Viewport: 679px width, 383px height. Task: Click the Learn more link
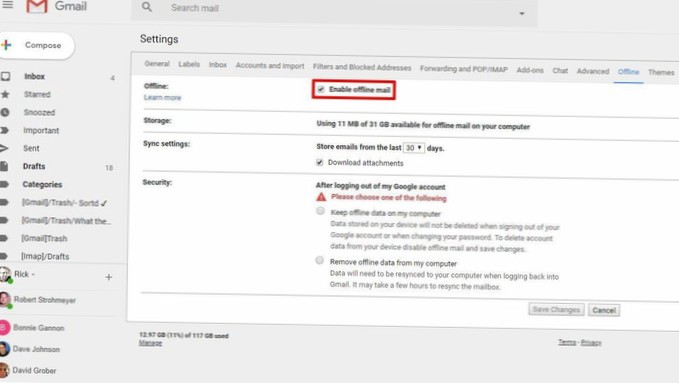tap(162, 97)
